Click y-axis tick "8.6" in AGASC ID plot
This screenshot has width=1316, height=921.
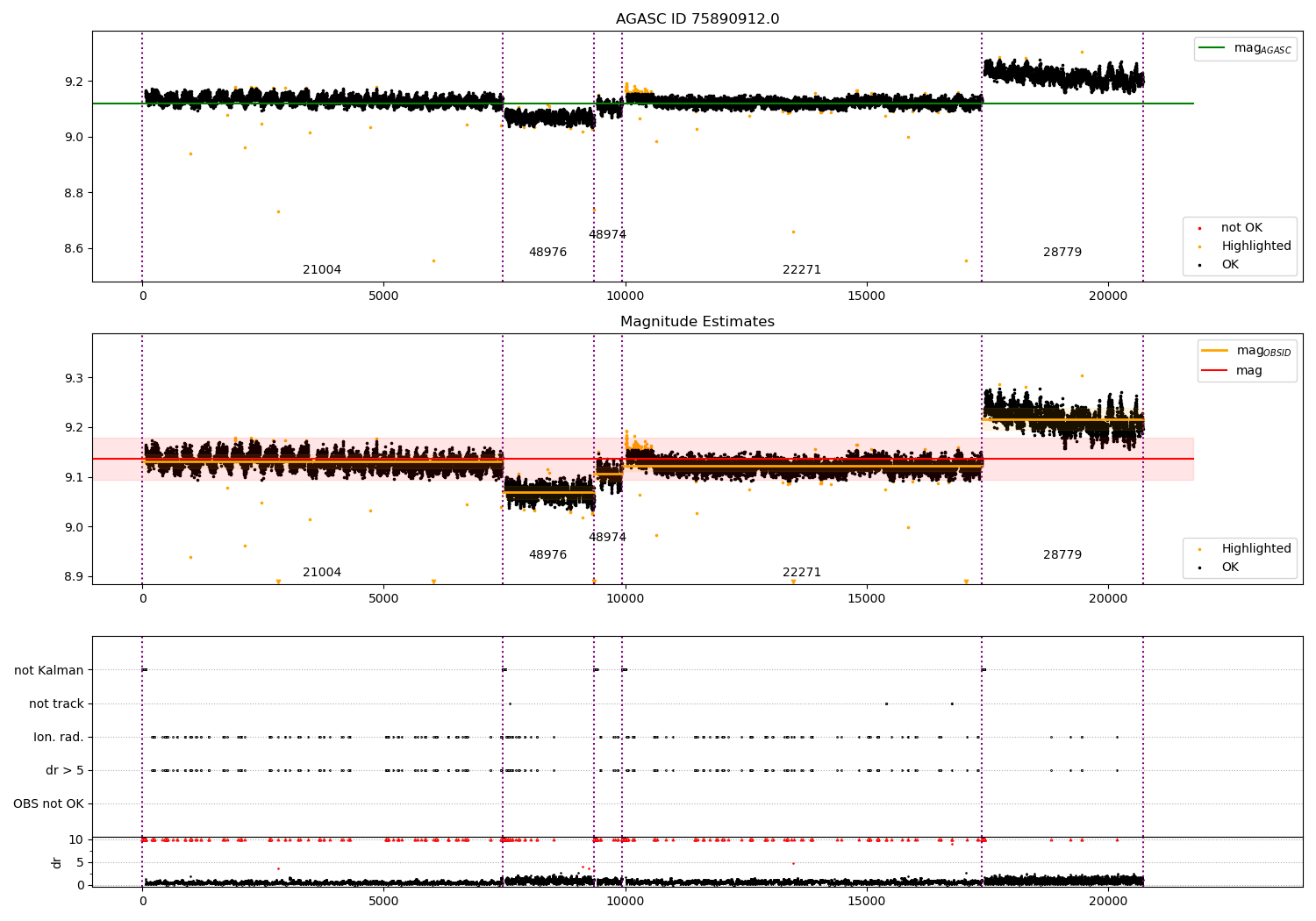(x=74, y=249)
